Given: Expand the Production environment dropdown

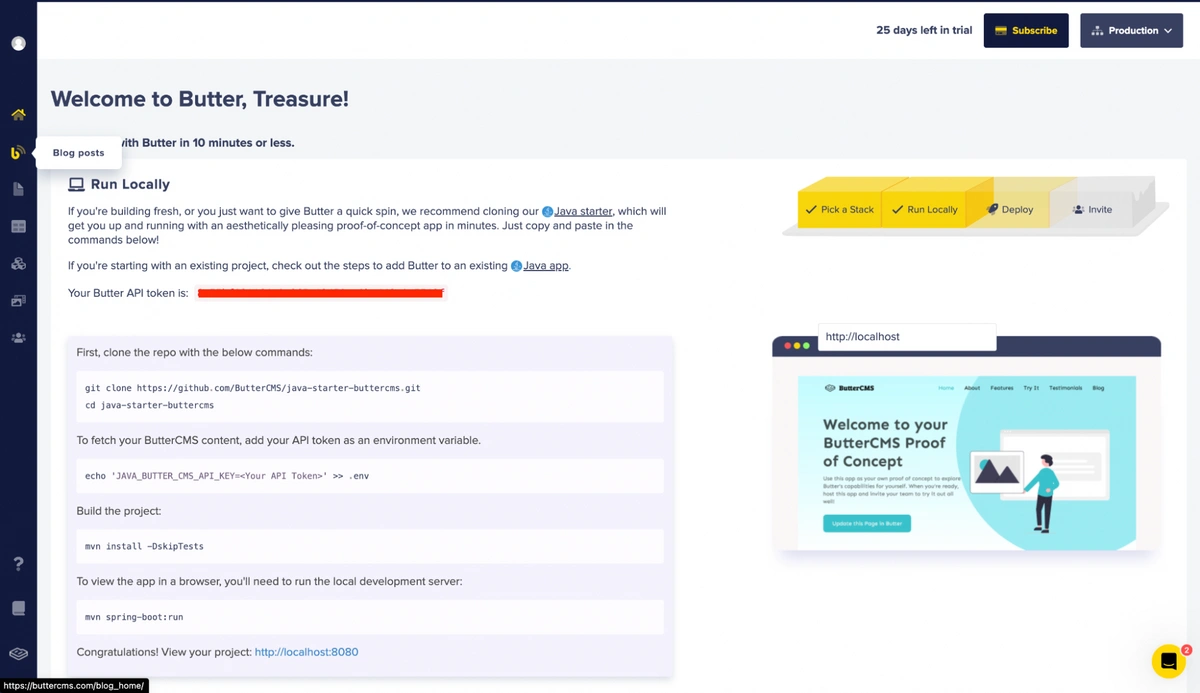Looking at the screenshot, I should [1131, 30].
